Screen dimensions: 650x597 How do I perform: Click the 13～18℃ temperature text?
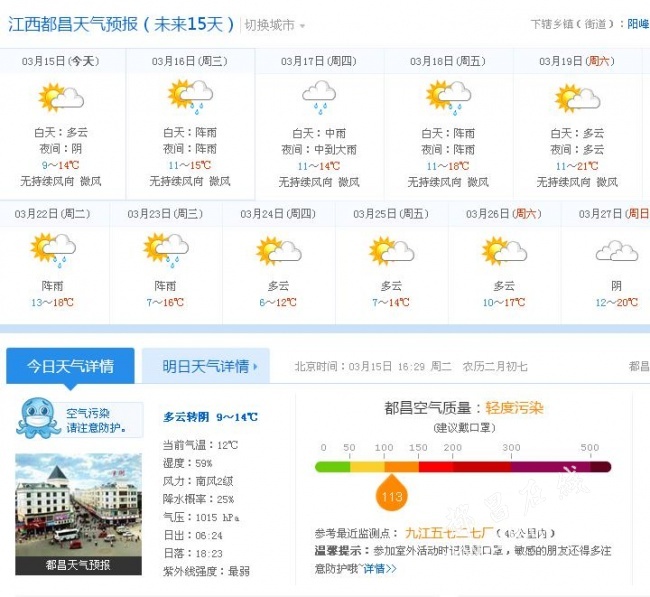(52, 302)
